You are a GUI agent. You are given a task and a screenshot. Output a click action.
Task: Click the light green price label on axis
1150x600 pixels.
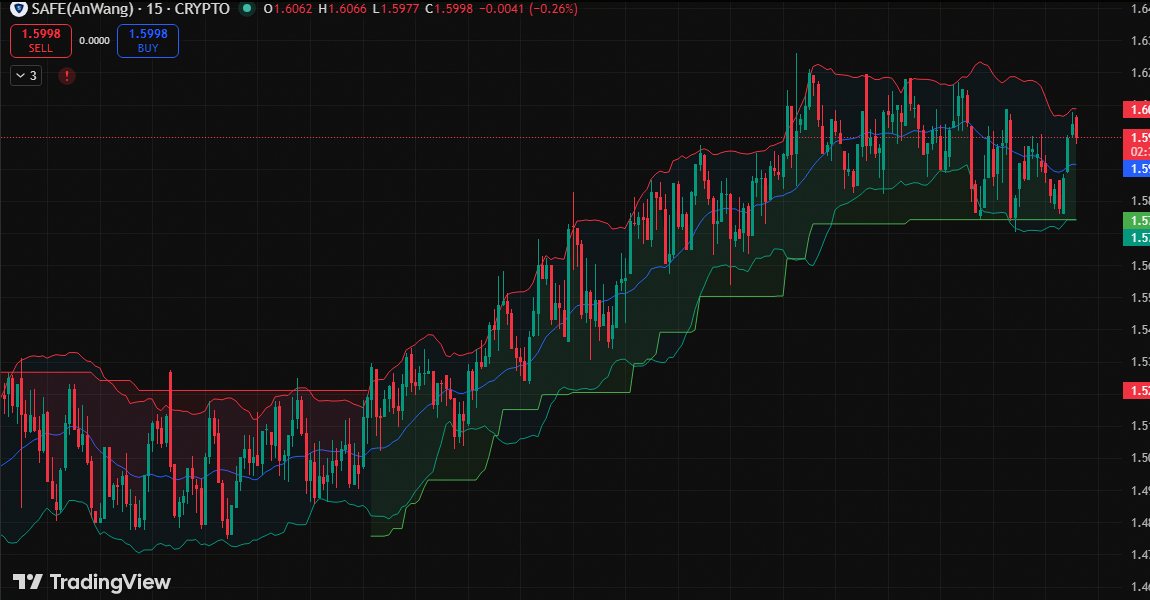1137,221
